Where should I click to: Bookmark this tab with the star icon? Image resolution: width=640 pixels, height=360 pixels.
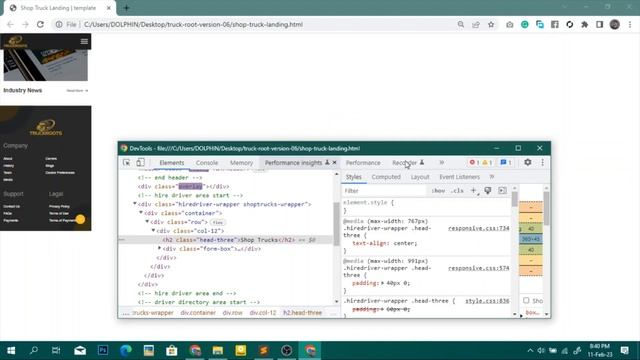[x=491, y=24]
